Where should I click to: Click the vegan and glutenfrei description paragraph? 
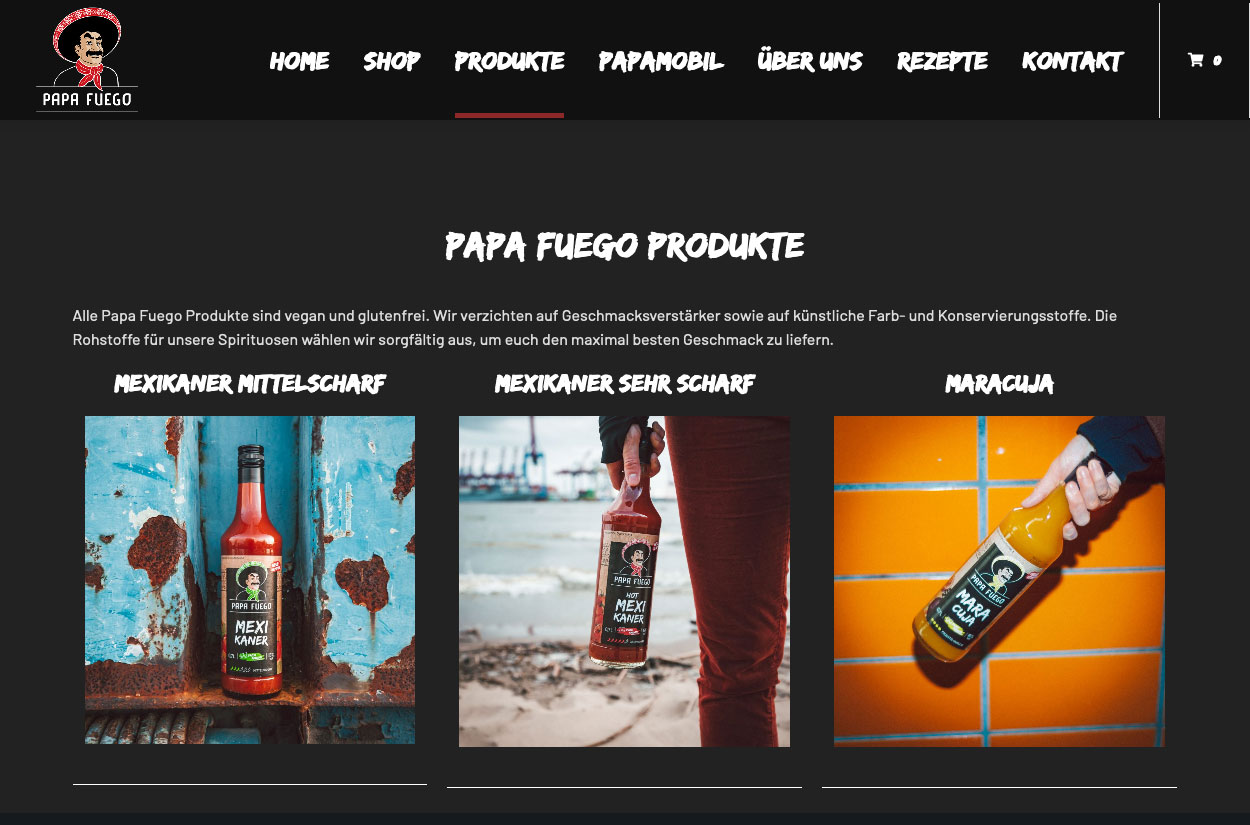point(595,328)
